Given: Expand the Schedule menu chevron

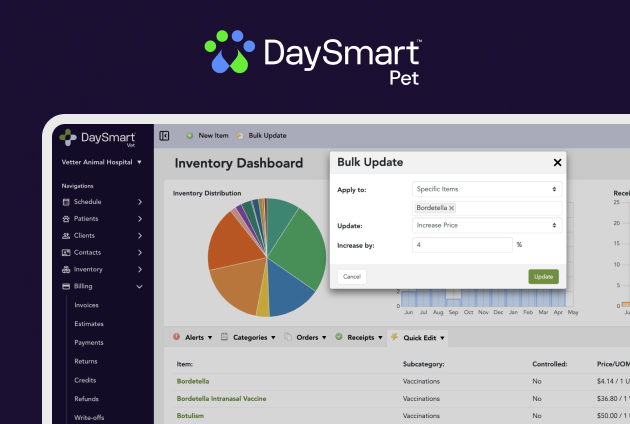Looking at the screenshot, I should pos(140,202).
